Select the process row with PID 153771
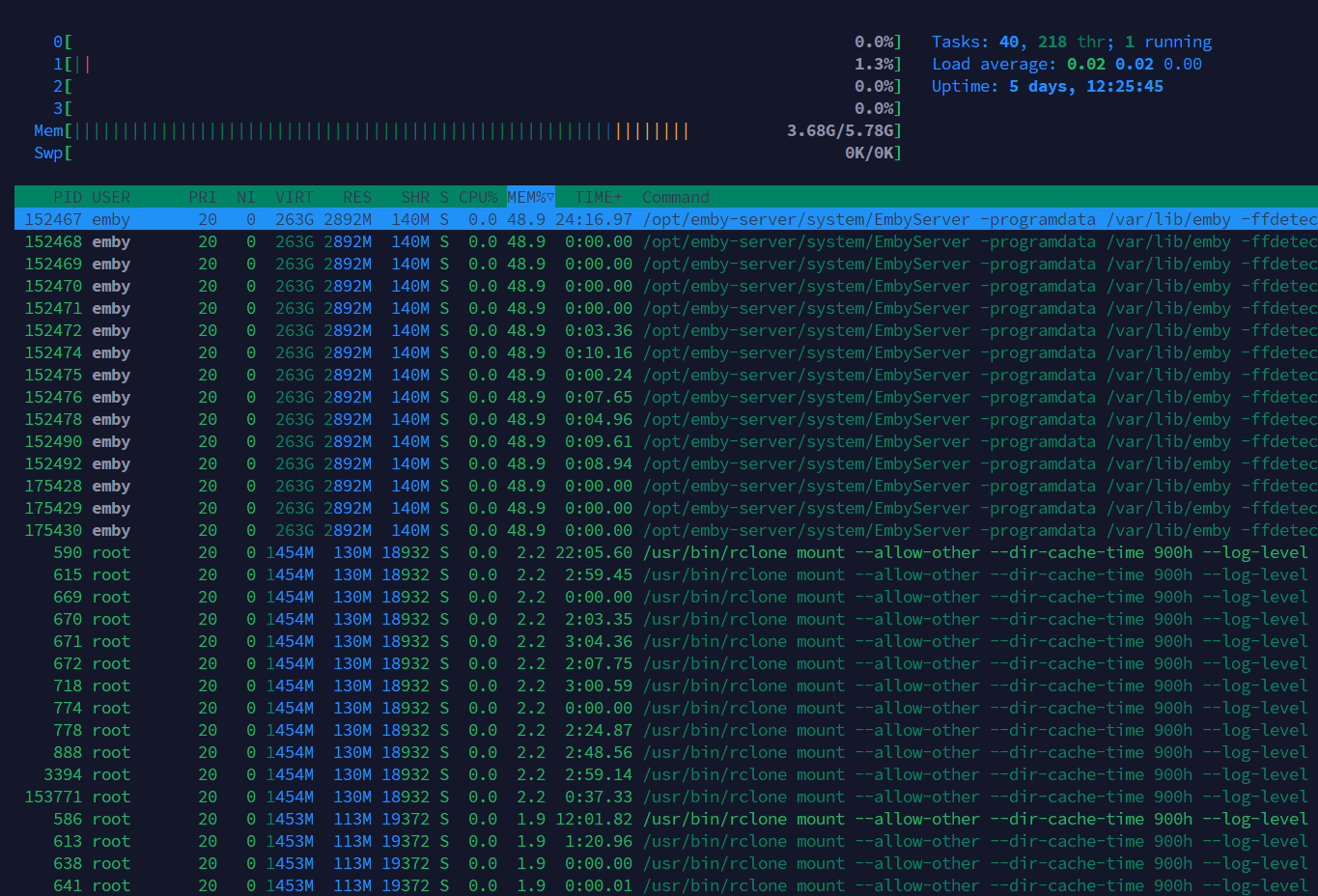 [x=666, y=797]
